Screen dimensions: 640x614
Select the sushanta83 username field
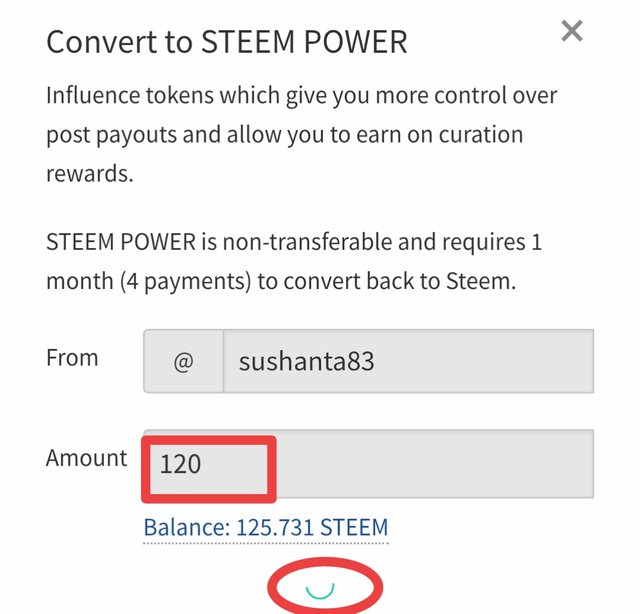pyautogui.click(x=409, y=361)
